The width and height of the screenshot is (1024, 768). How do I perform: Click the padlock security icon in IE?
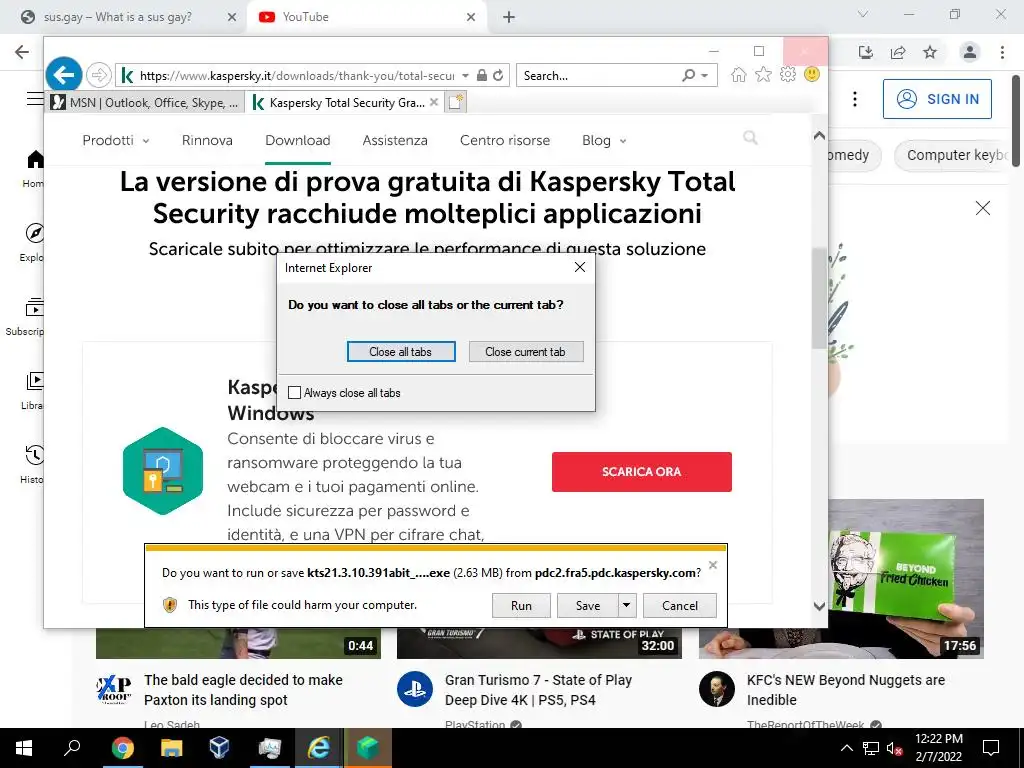click(482, 75)
